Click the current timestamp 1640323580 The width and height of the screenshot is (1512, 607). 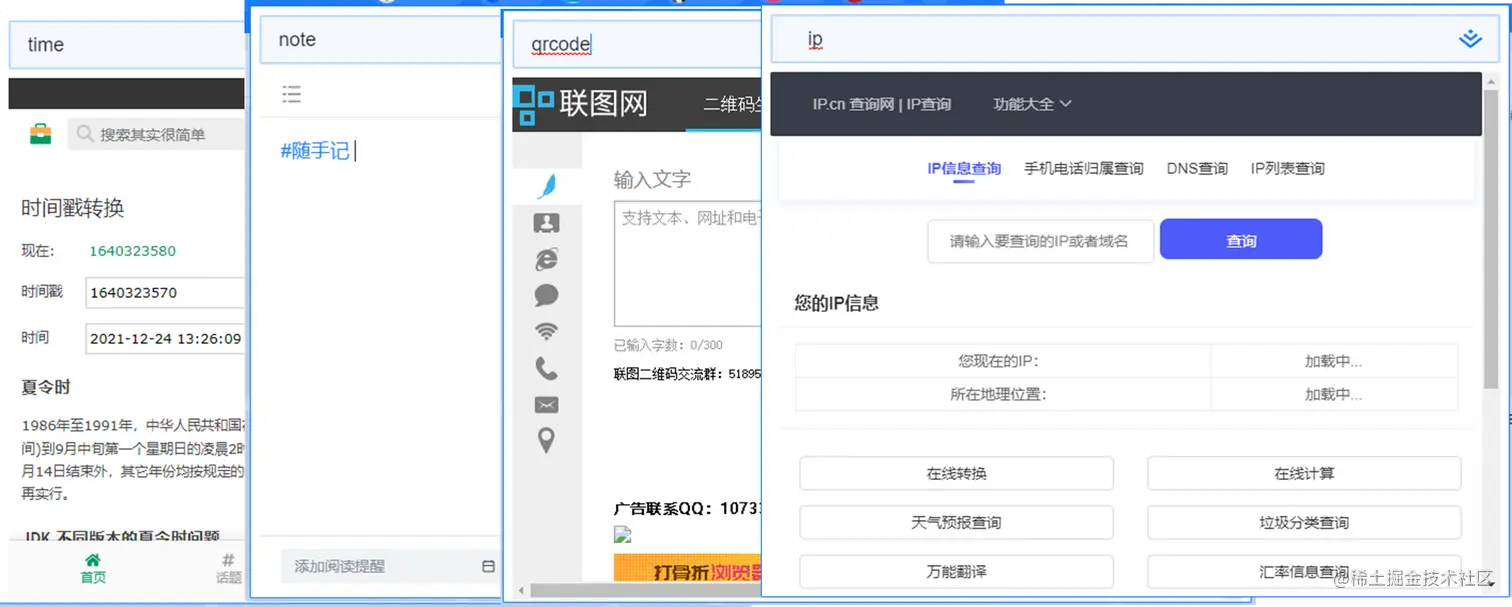[132, 251]
